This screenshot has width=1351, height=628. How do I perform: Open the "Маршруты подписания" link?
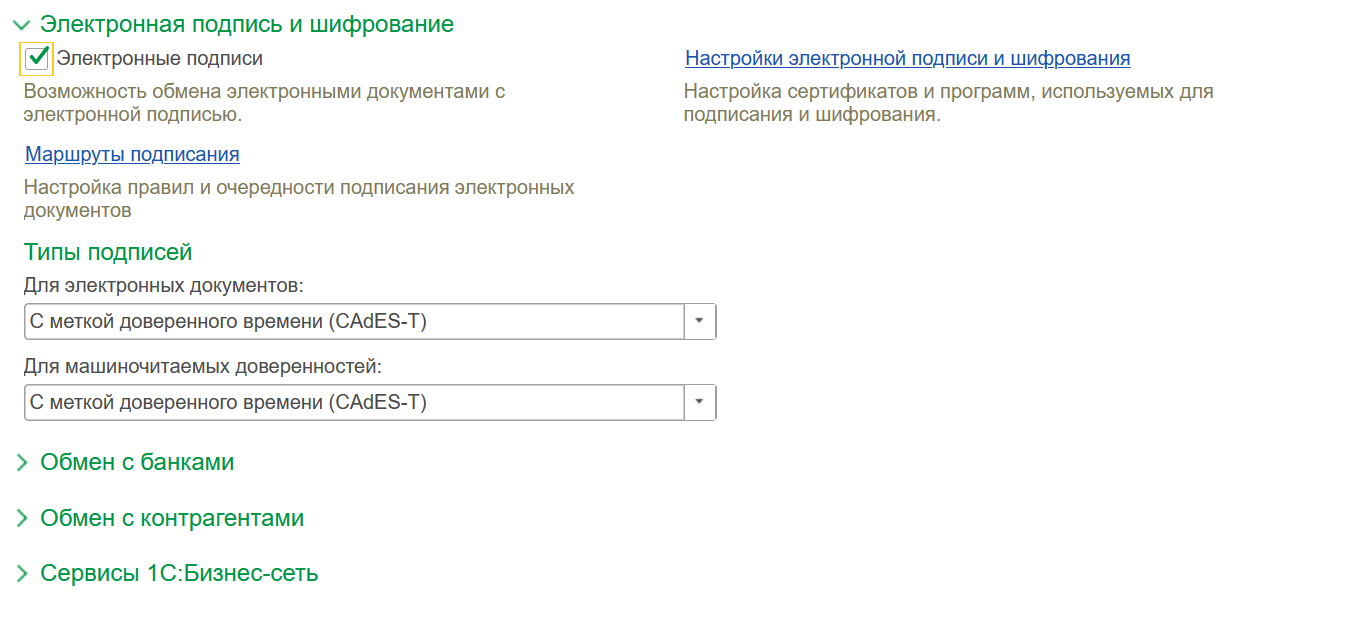click(x=132, y=154)
